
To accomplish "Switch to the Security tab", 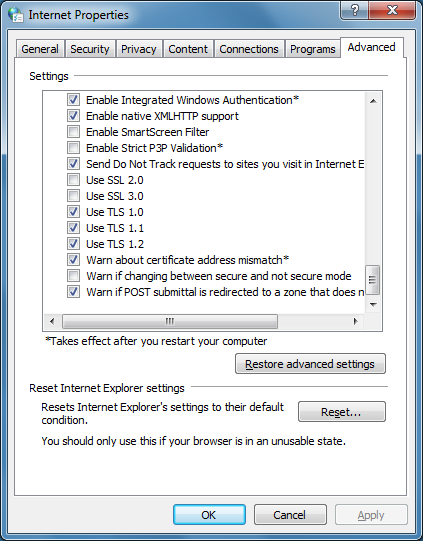I will pos(90,49).
